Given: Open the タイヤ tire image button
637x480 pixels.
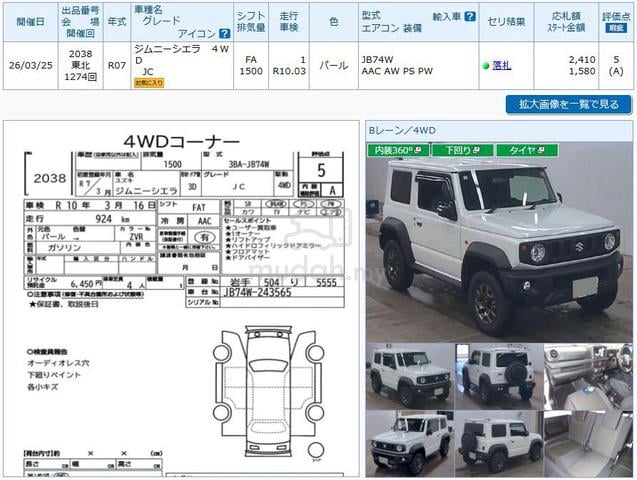Looking at the screenshot, I should 527,150.
